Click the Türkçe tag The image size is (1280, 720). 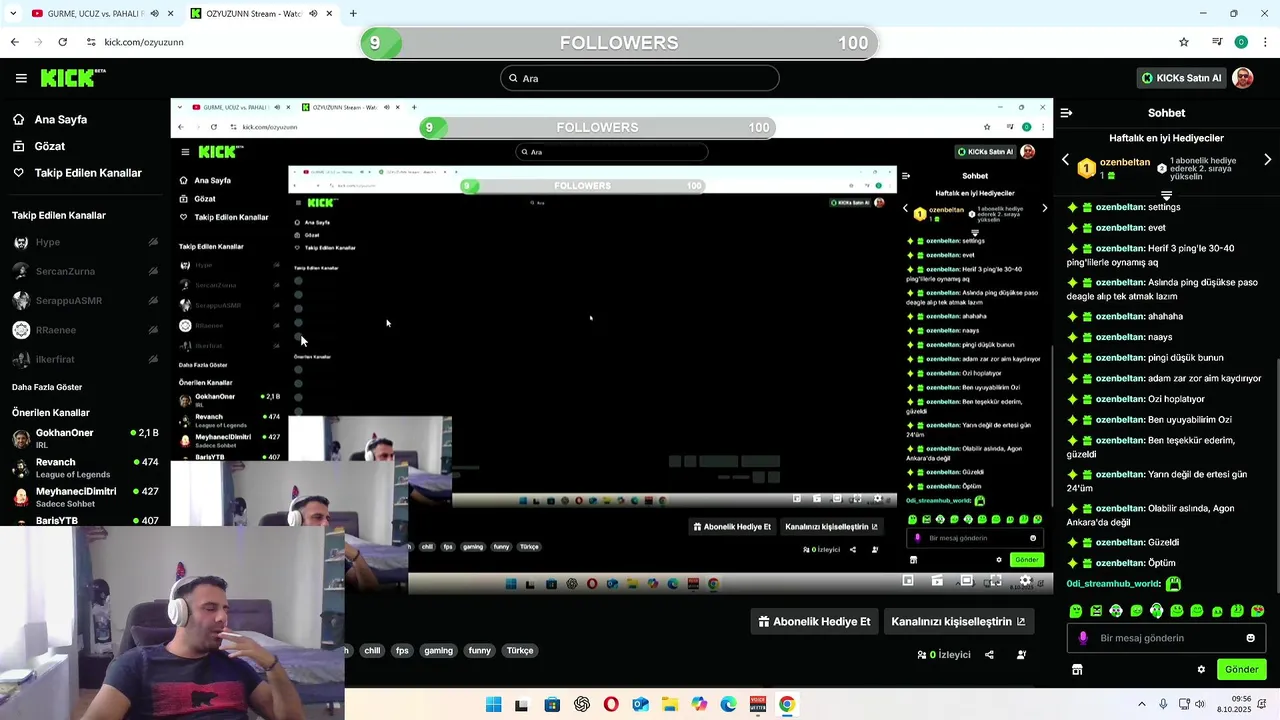pyautogui.click(x=520, y=650)
